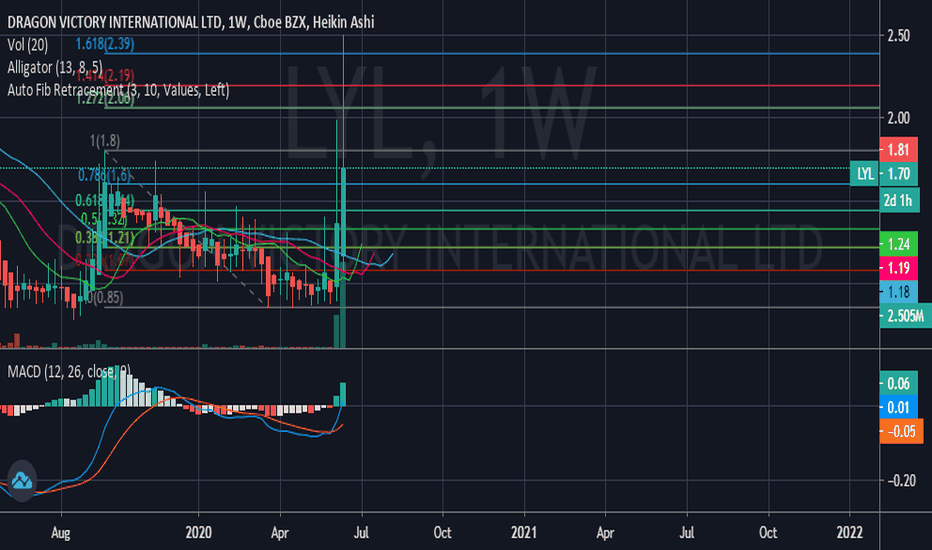The height and width of the screenshot is (550, 932).
Task: Select the Auto Fib Retracement indicator legend
Action: [x=118, y=90]
